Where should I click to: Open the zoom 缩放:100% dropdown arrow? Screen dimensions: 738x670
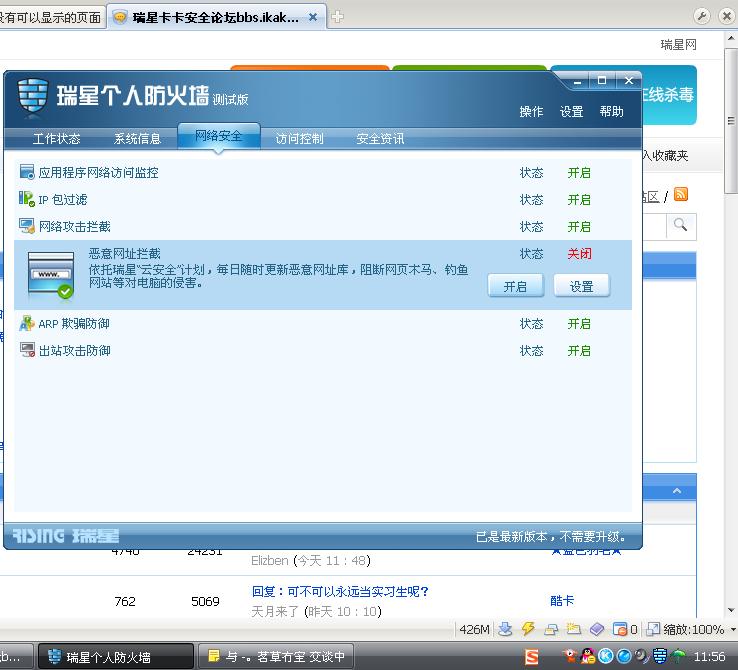(x=733, y=630)
